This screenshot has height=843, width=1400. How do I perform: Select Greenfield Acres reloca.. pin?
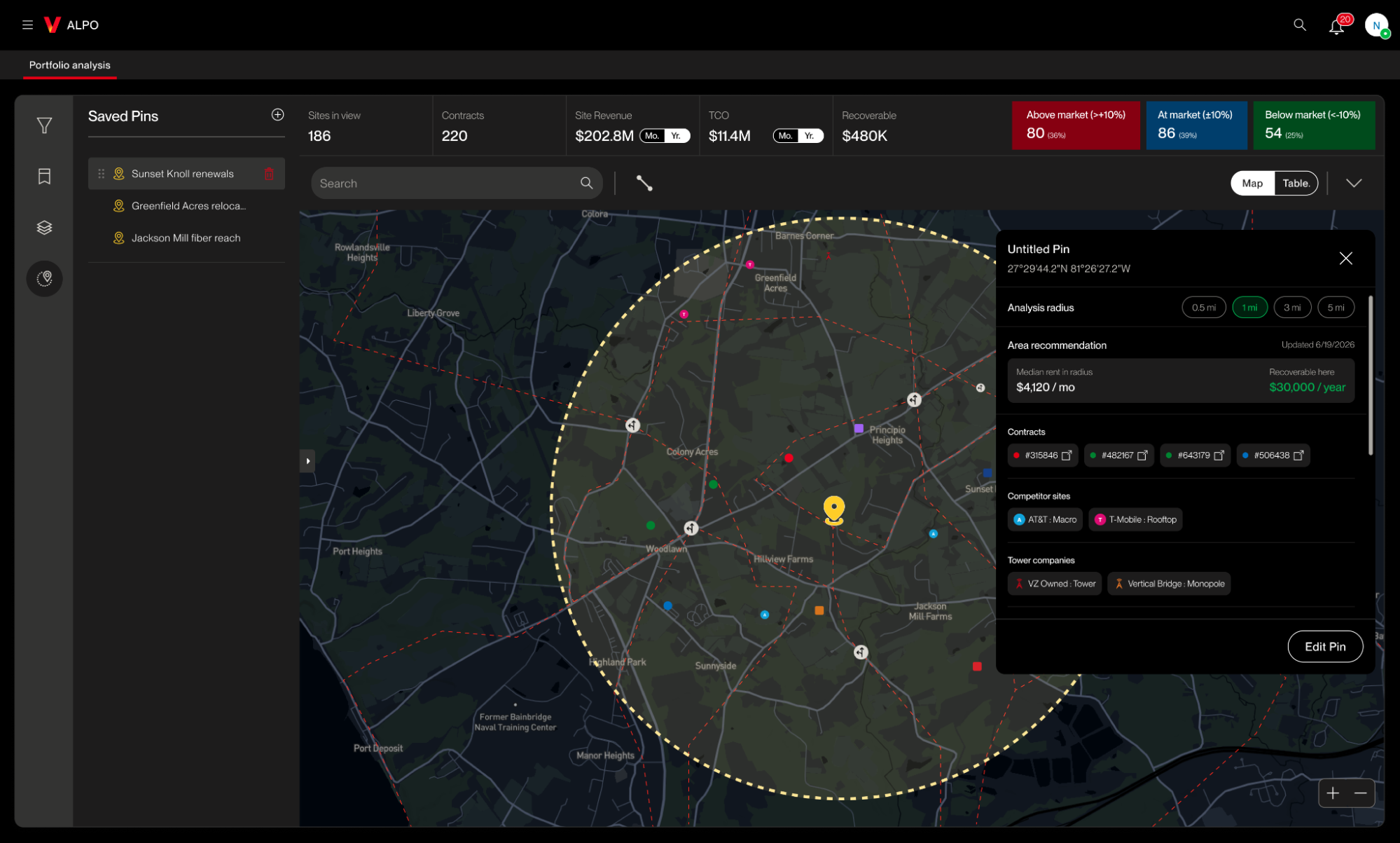coord(186,206)
